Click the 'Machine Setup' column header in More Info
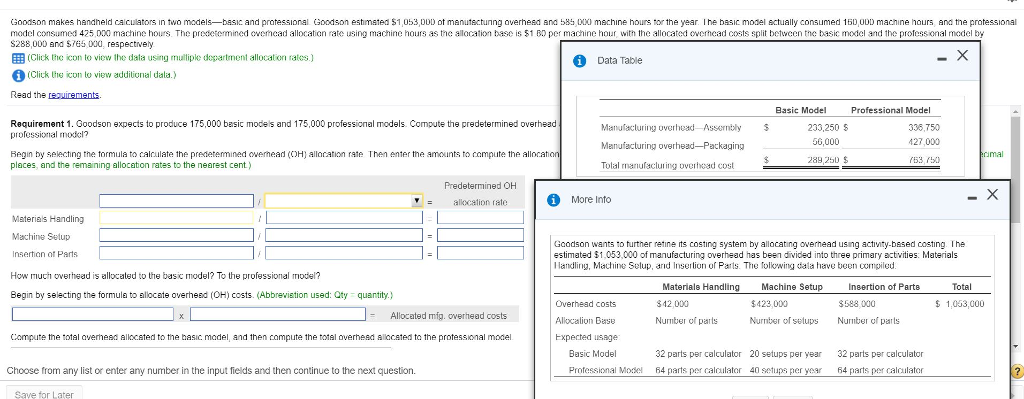 [792, 287]
